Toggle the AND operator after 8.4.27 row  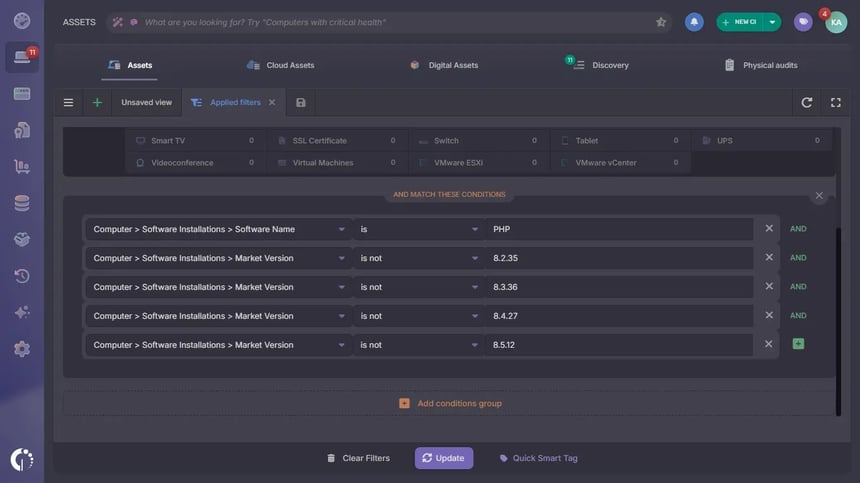(798, 316)
